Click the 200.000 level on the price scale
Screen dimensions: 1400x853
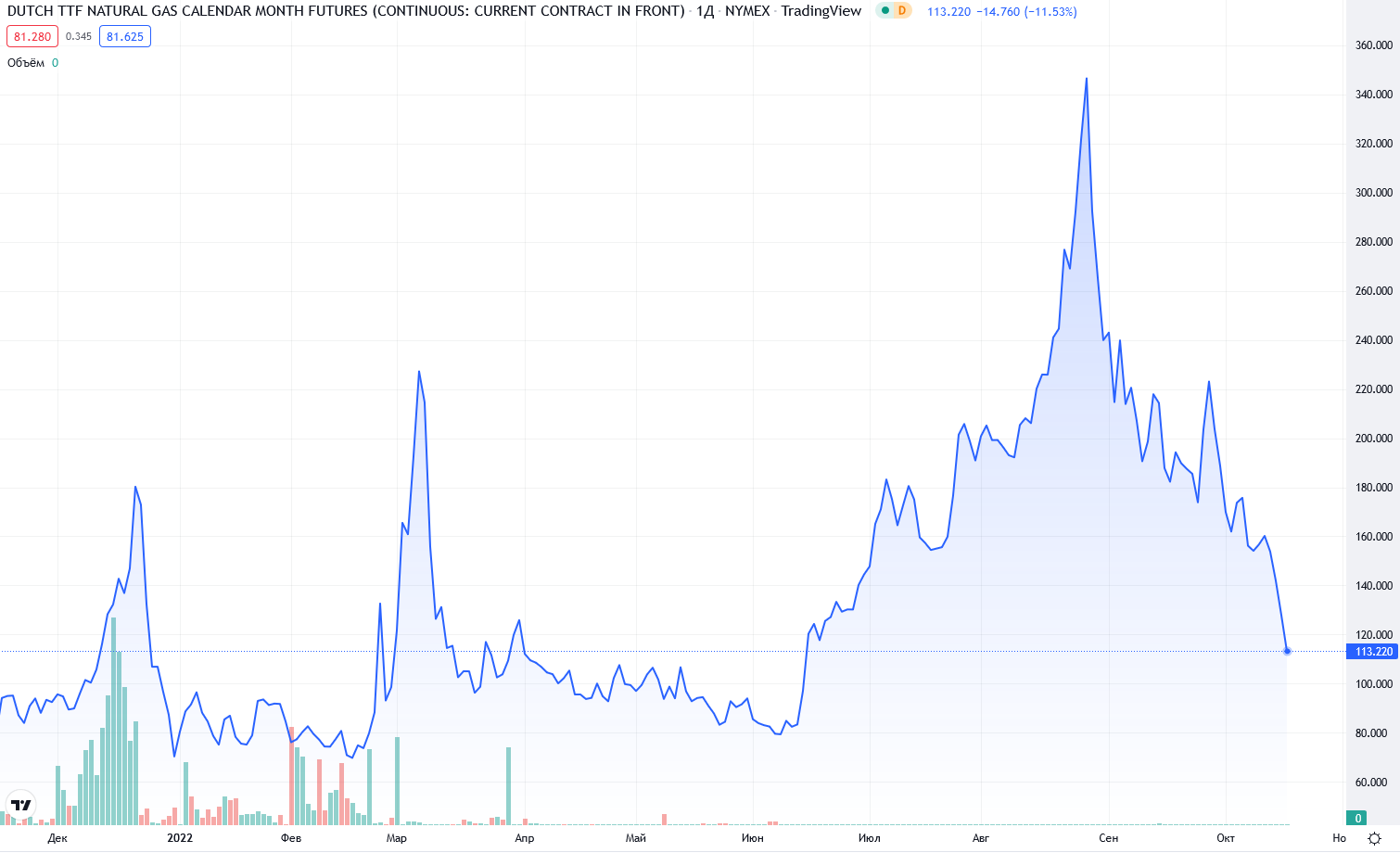point(1373,439)
